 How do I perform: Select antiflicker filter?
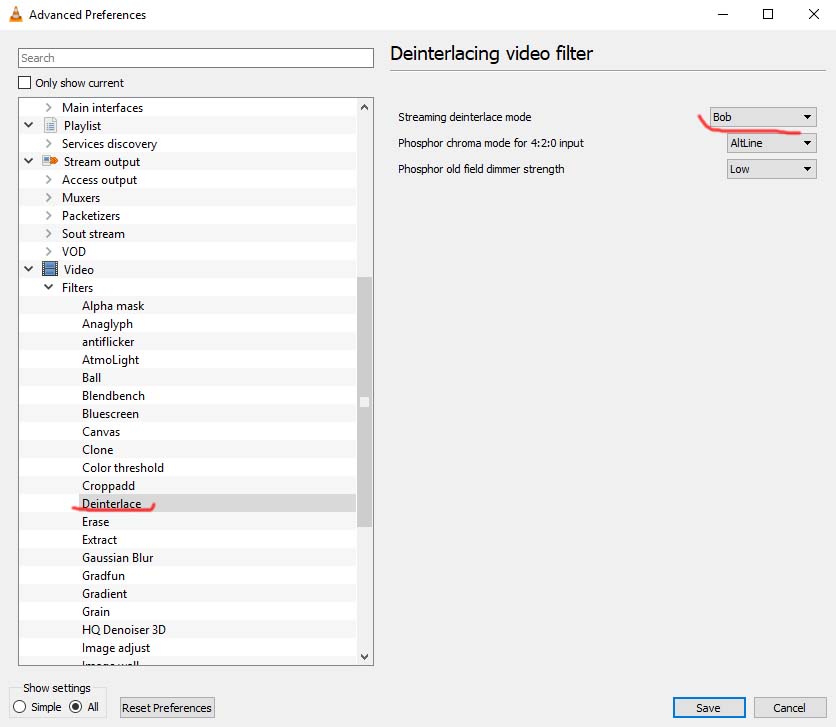pyautogui.click(x=108, y=342)
